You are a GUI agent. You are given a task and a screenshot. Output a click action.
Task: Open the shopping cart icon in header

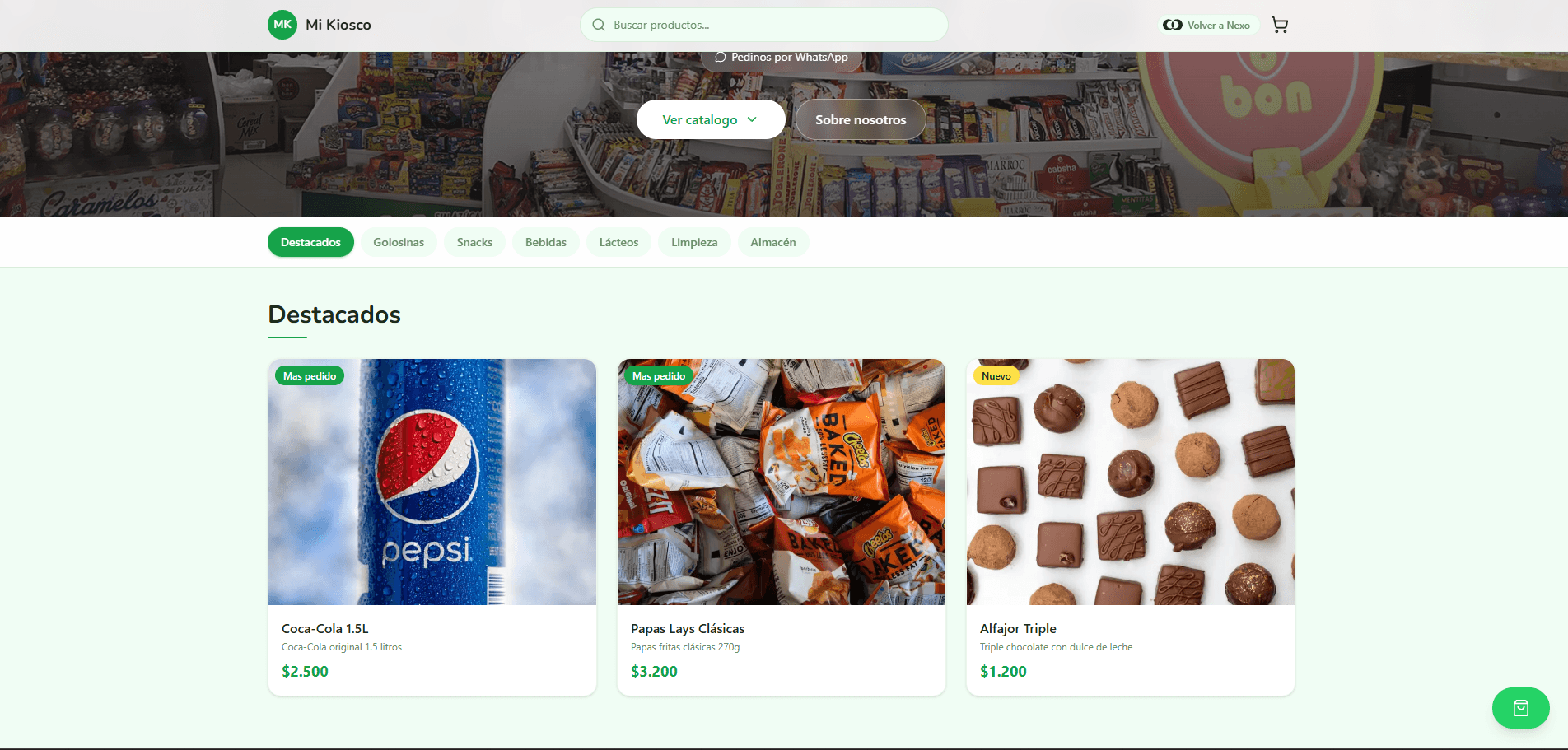[1280, 25]
